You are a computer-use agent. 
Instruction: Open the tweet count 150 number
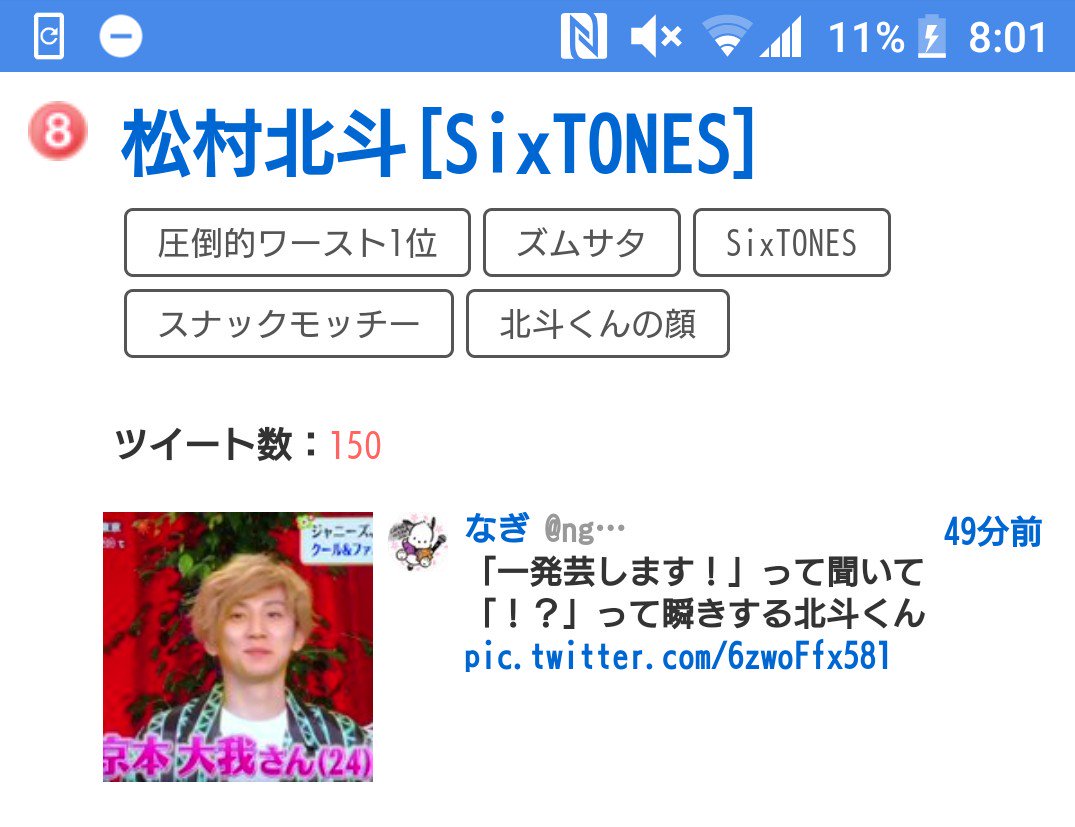click(x=355, y=445)
